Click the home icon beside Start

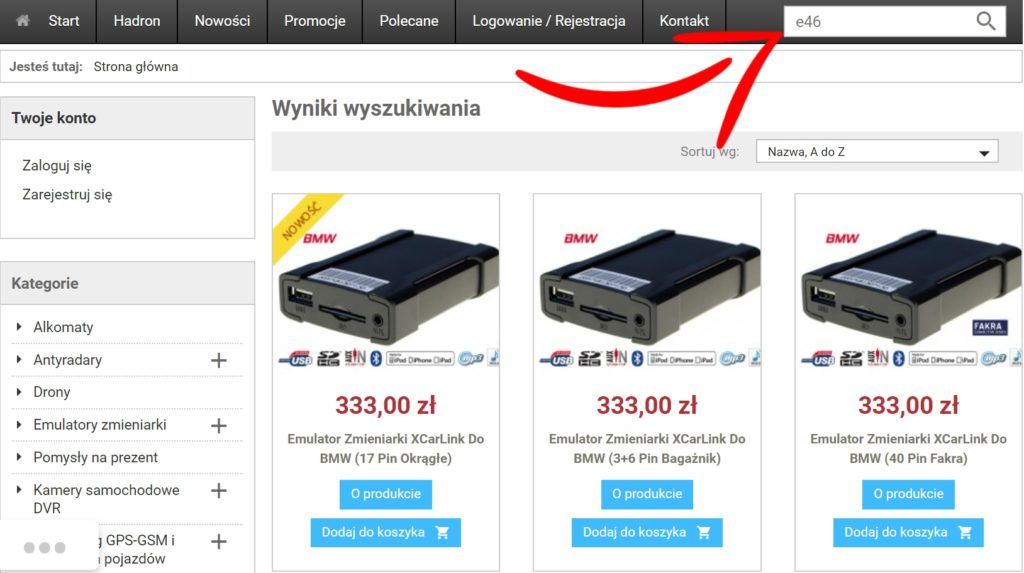click(x=23, y=20)
